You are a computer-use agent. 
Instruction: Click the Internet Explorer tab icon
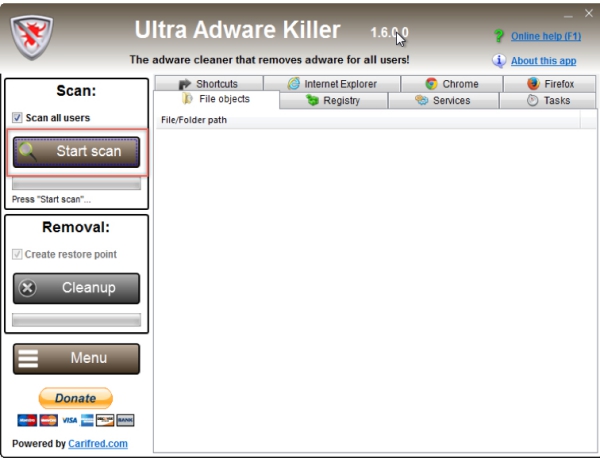pos(294,83)
